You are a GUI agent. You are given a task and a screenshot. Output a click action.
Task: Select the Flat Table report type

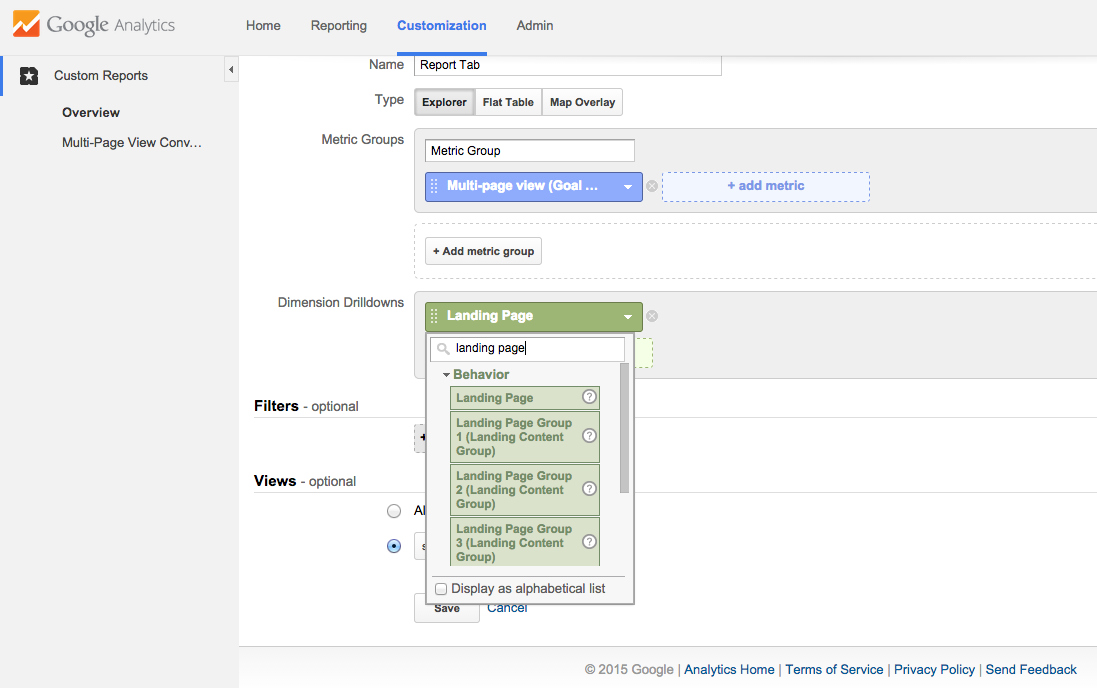(x=508, y=102)
